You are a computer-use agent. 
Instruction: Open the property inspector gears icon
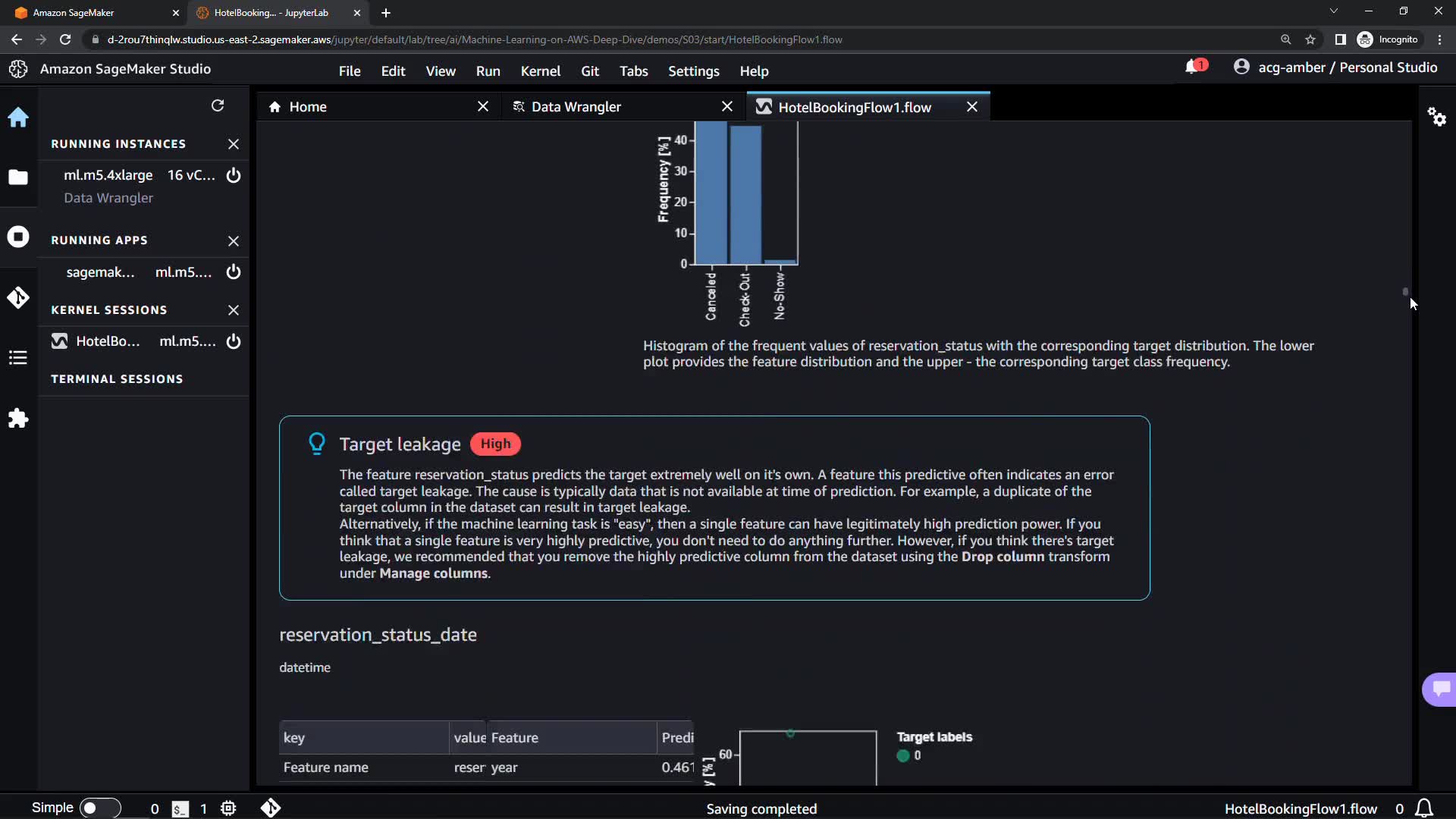(x=1436, y=117)
